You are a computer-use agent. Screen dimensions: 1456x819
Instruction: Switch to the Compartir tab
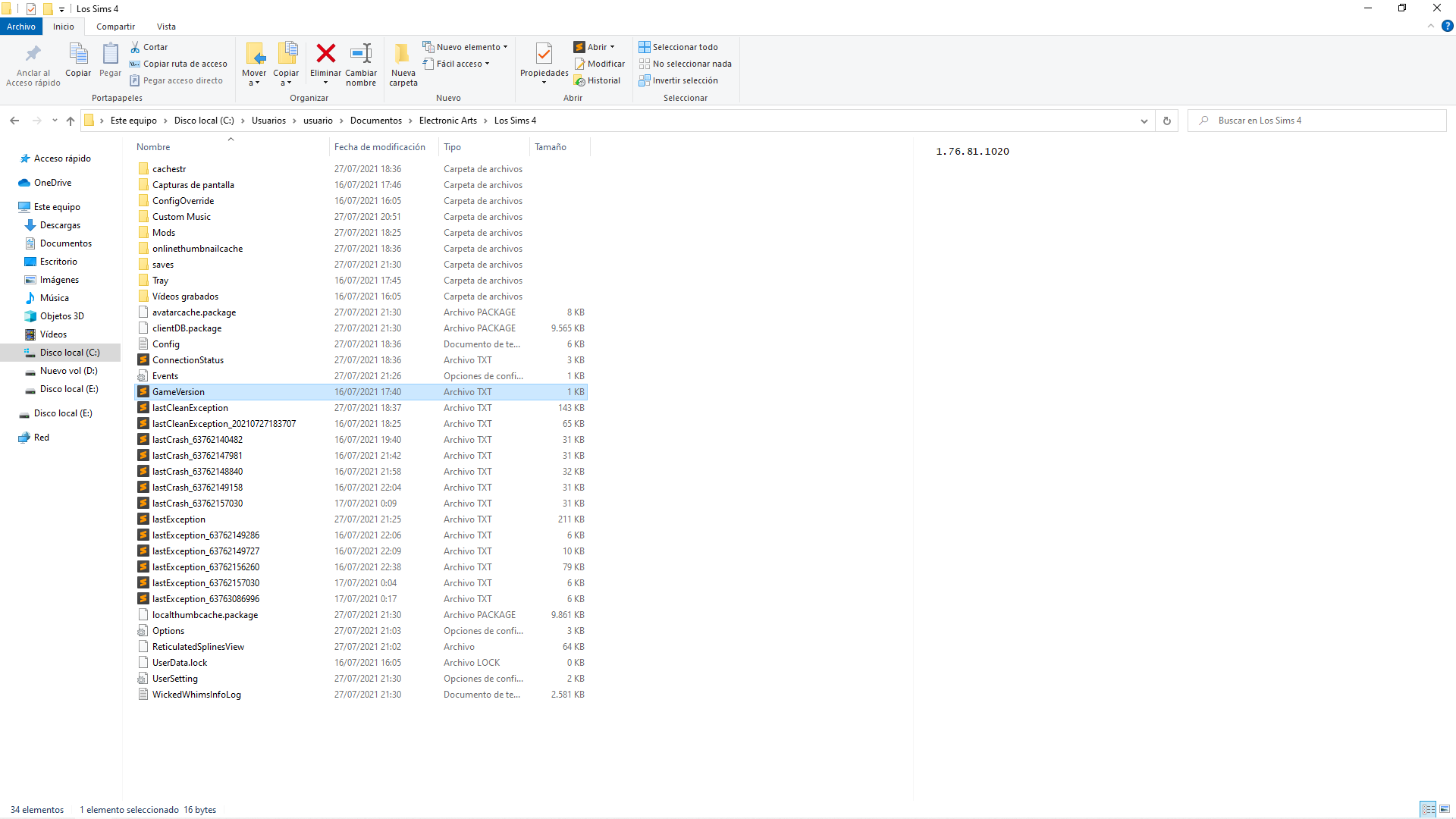click(x=115, y=27)
